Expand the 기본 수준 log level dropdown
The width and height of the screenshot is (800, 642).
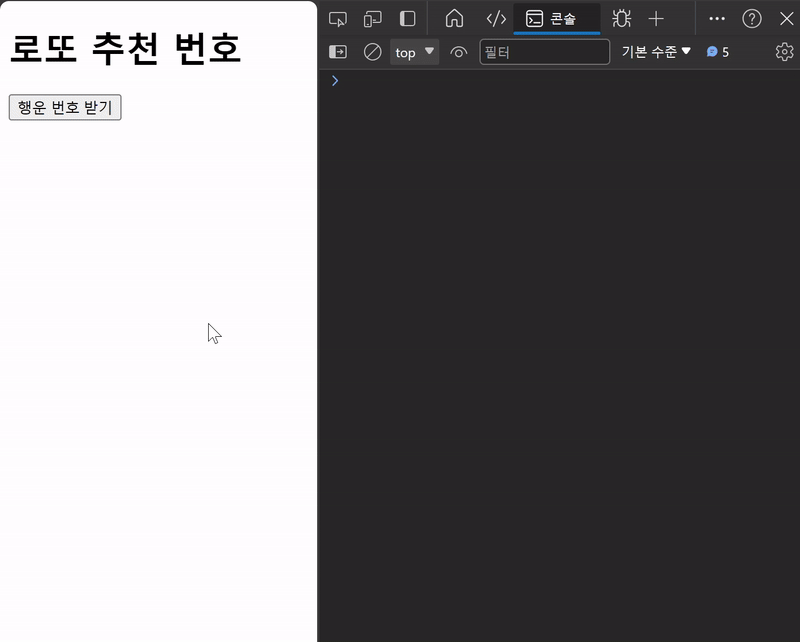tap(656, 52)
